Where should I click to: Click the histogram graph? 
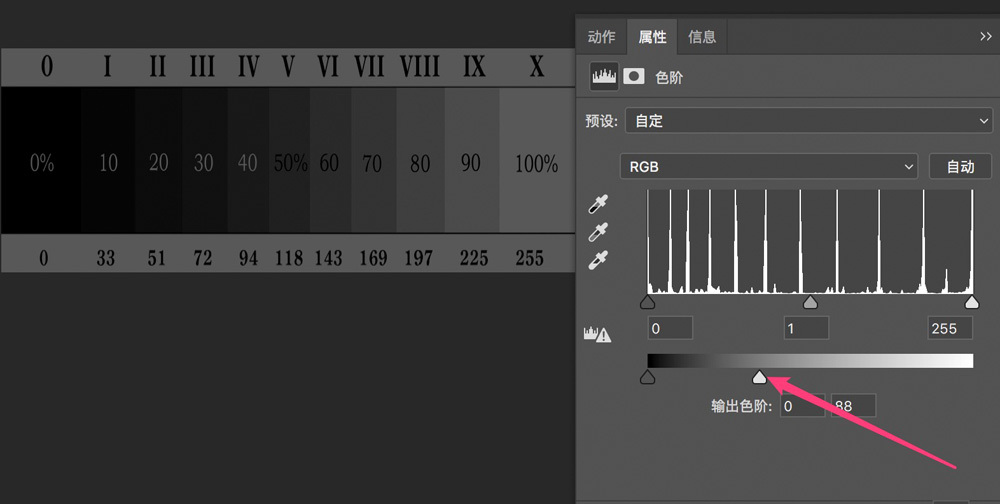coord(810,241)
